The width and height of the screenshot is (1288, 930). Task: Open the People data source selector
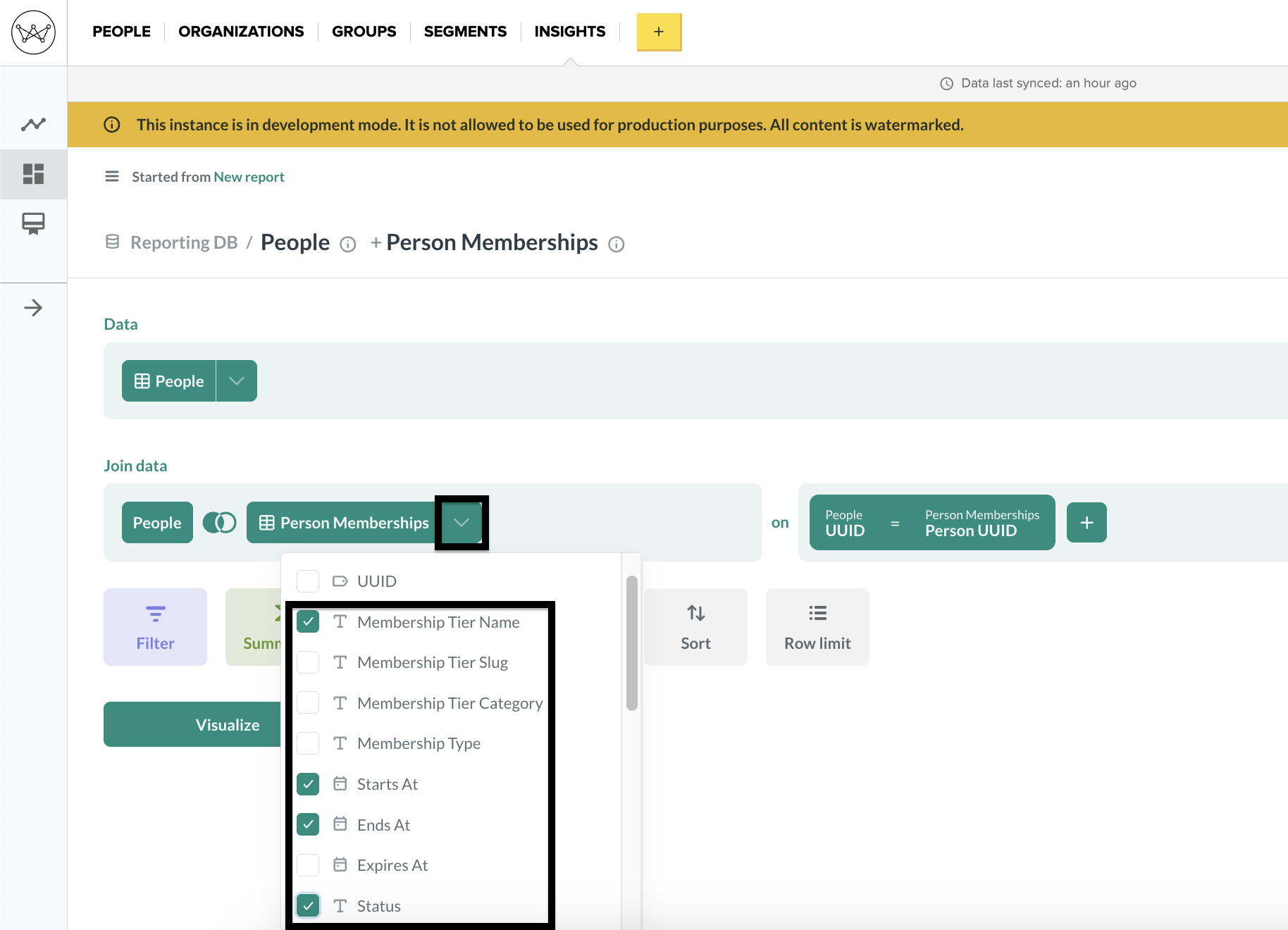pos(169,381)
